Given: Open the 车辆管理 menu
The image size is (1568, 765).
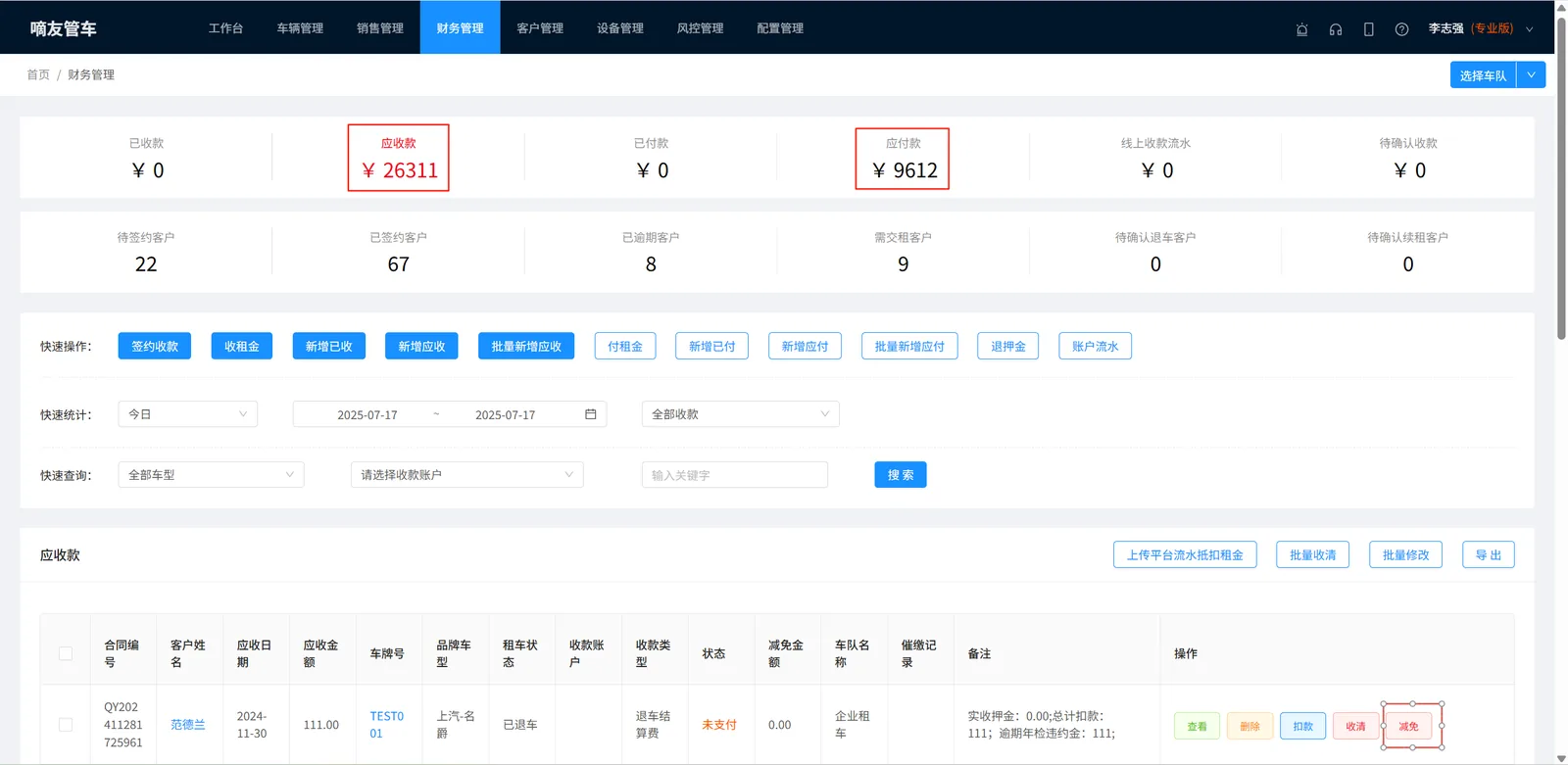Looking at the screenshot, I should tap(300, 28).
